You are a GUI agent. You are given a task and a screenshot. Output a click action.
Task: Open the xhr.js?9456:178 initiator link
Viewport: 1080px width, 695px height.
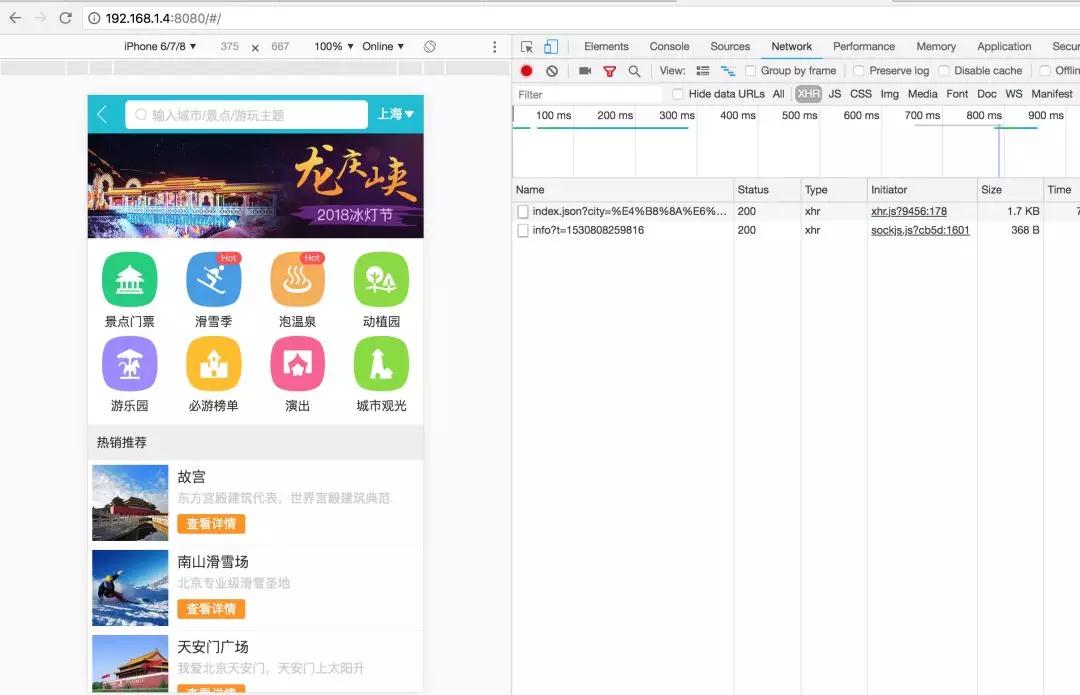pyautogui.click(x=908, y=211)
